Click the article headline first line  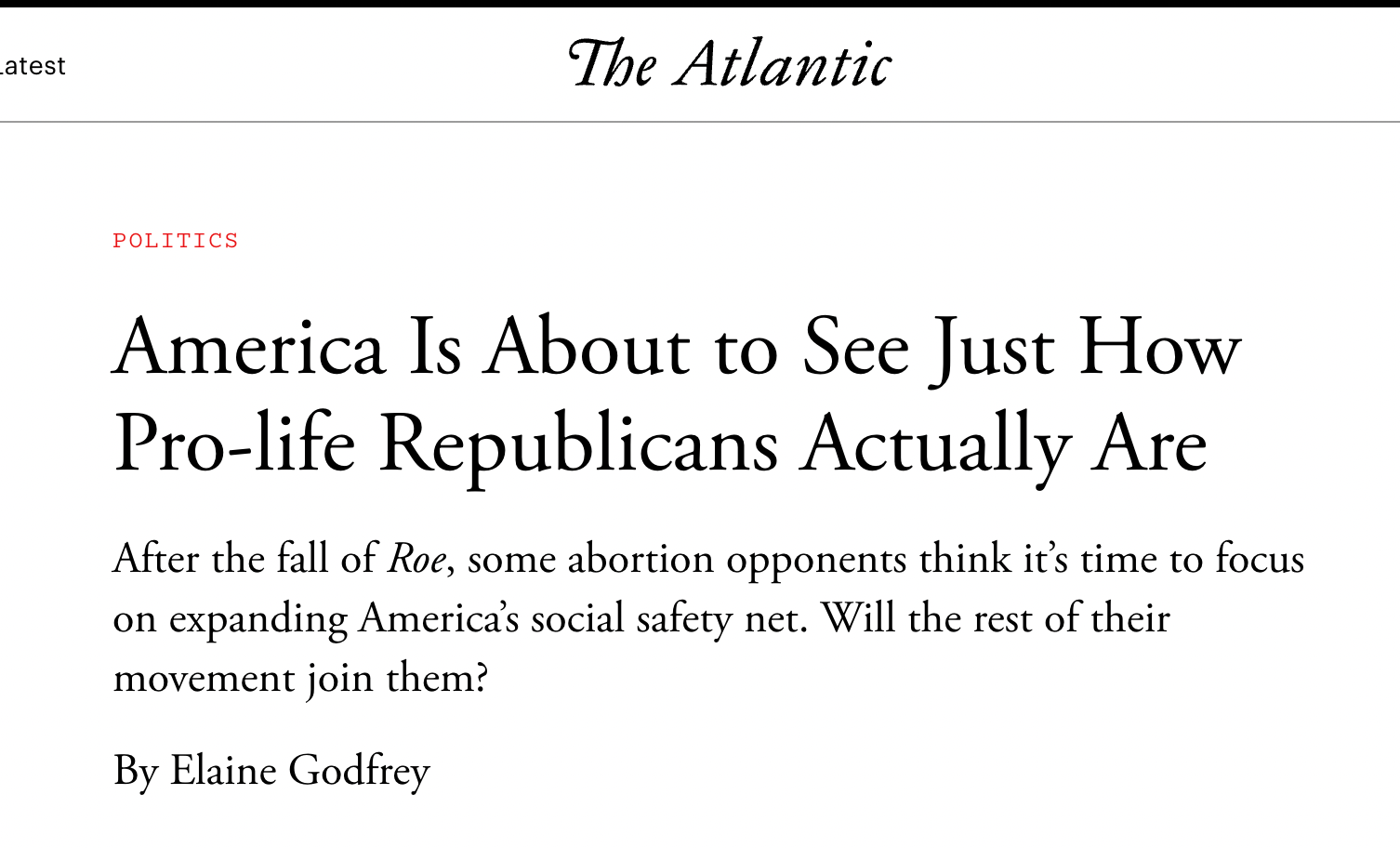point(677,348)
